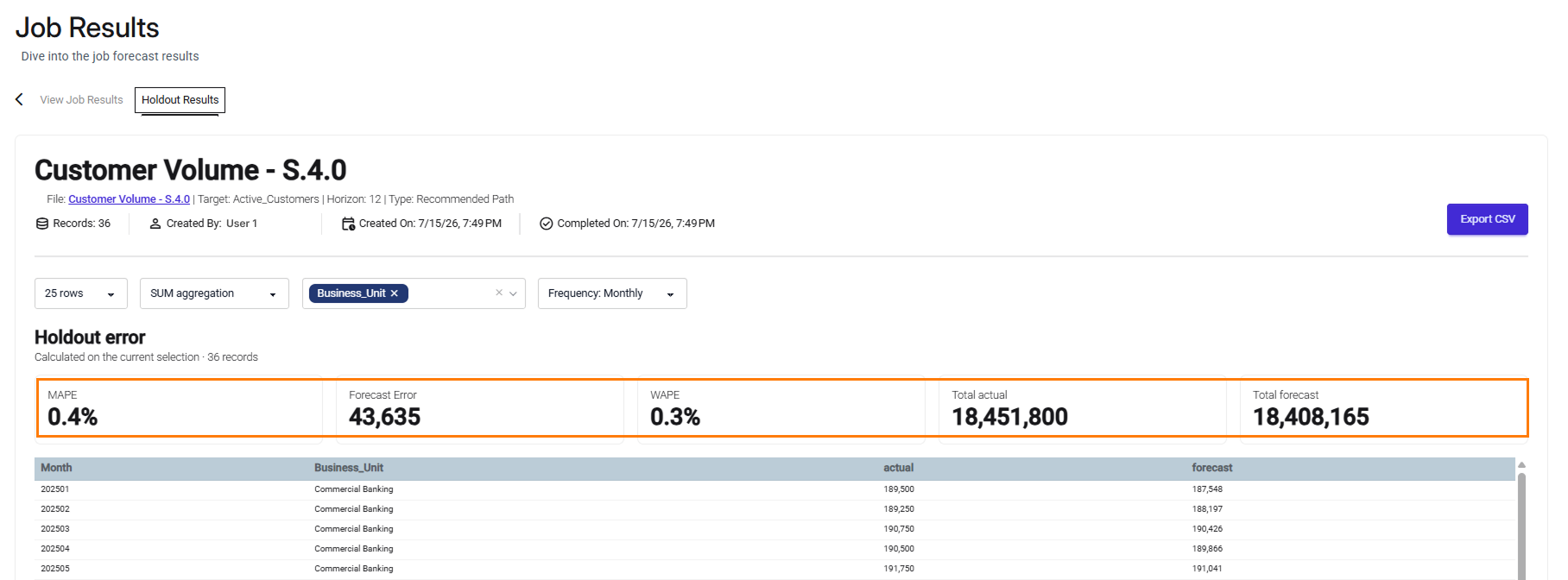The image size is (1568, 580).
Task: Click the Records: 36 text
Action: 81,224
